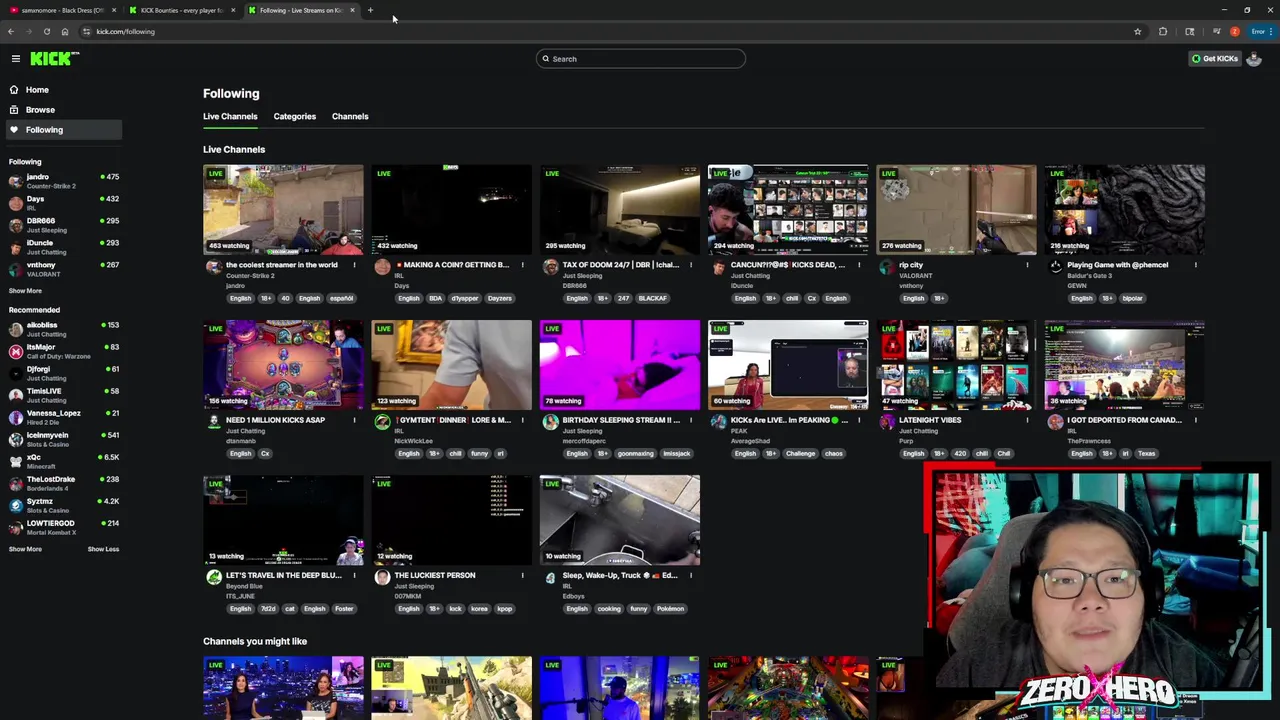This screenshot has width=1280, height=720.
Task: Open DBR666 channel in sidebar
Action: pyautogui.click(x=64, y=225)
